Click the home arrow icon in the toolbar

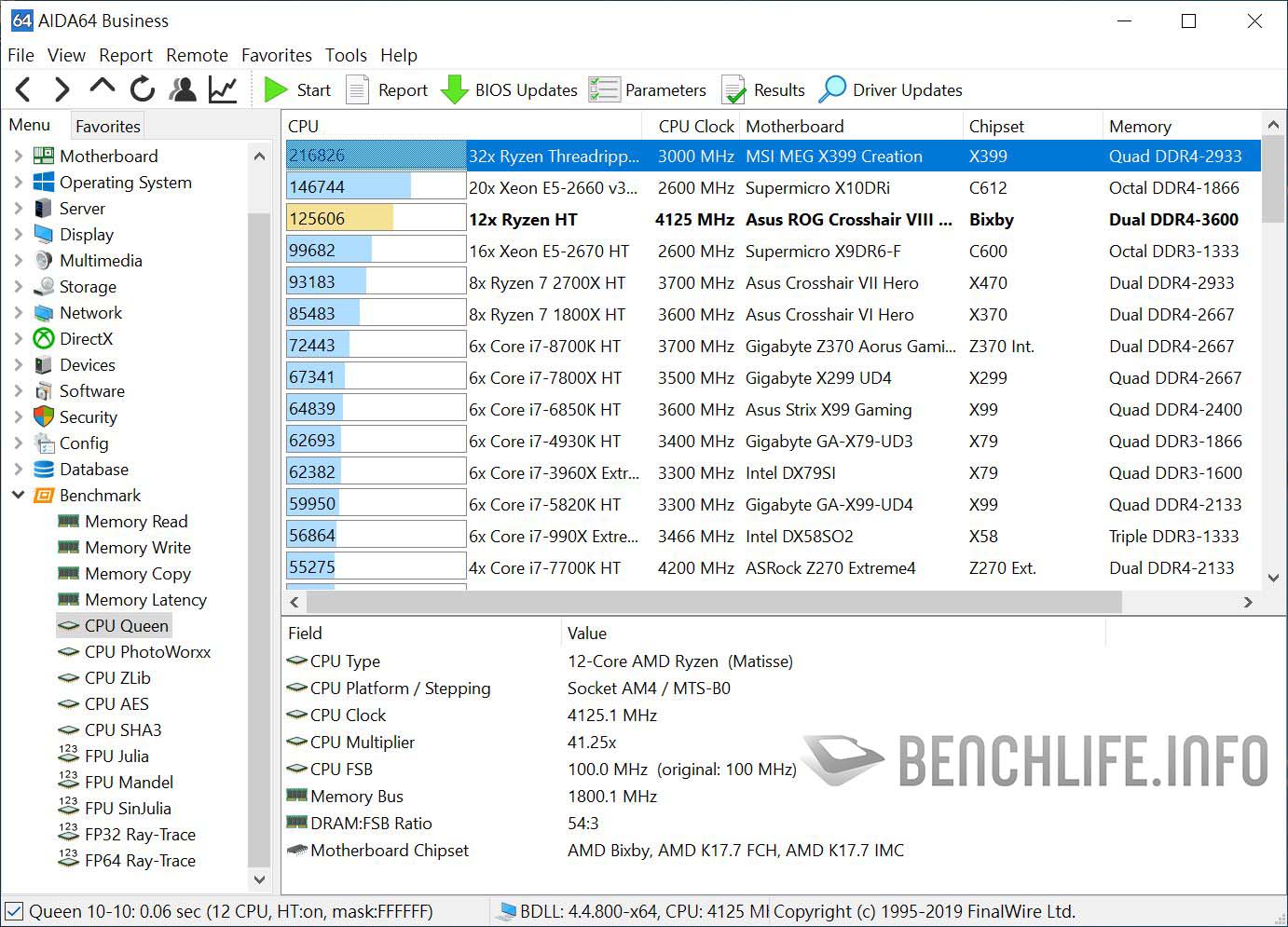click(x=103, y=89)
